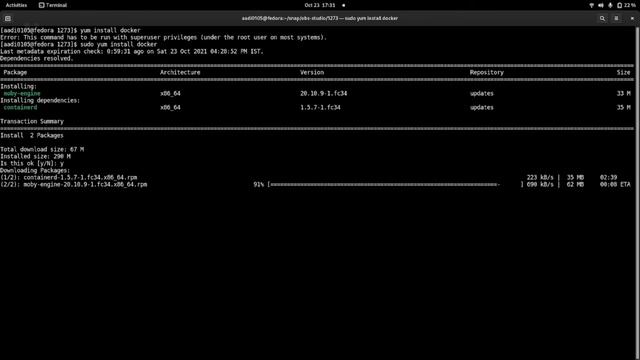The height and width of the screenshot is (360, 640).
Task: Click the Package column header
Action: coord(15,72)
